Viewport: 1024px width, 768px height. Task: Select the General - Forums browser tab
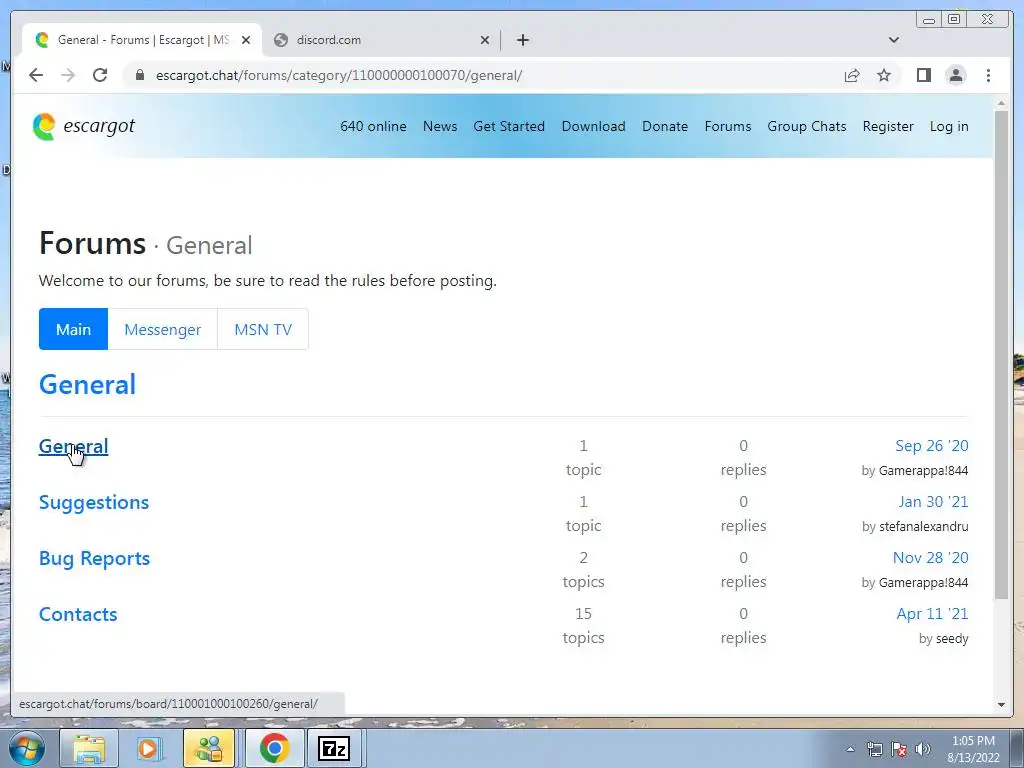tap(142, 40)
